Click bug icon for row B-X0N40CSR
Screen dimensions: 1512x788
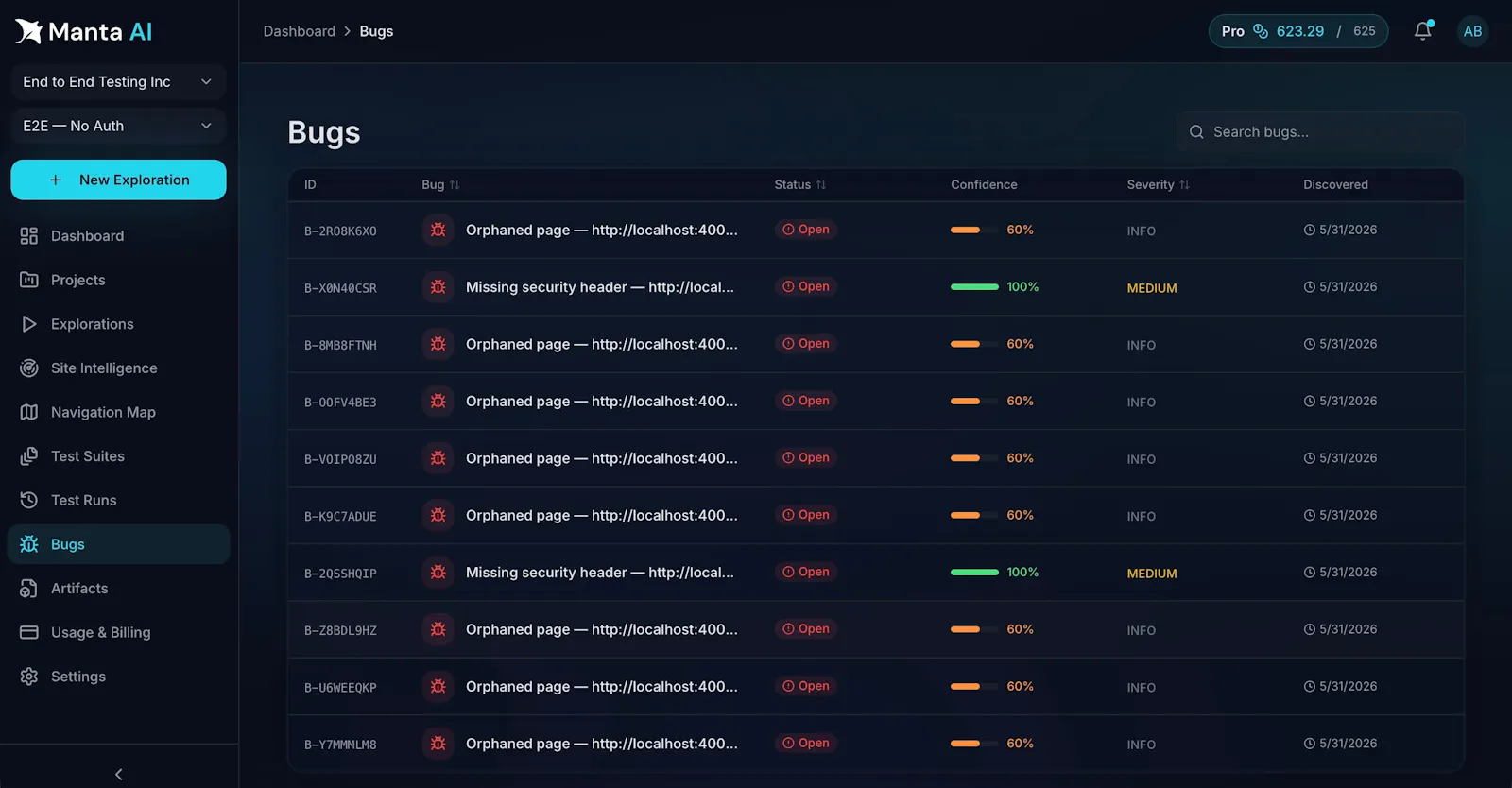pyautogui.click(x=438, y=286)
